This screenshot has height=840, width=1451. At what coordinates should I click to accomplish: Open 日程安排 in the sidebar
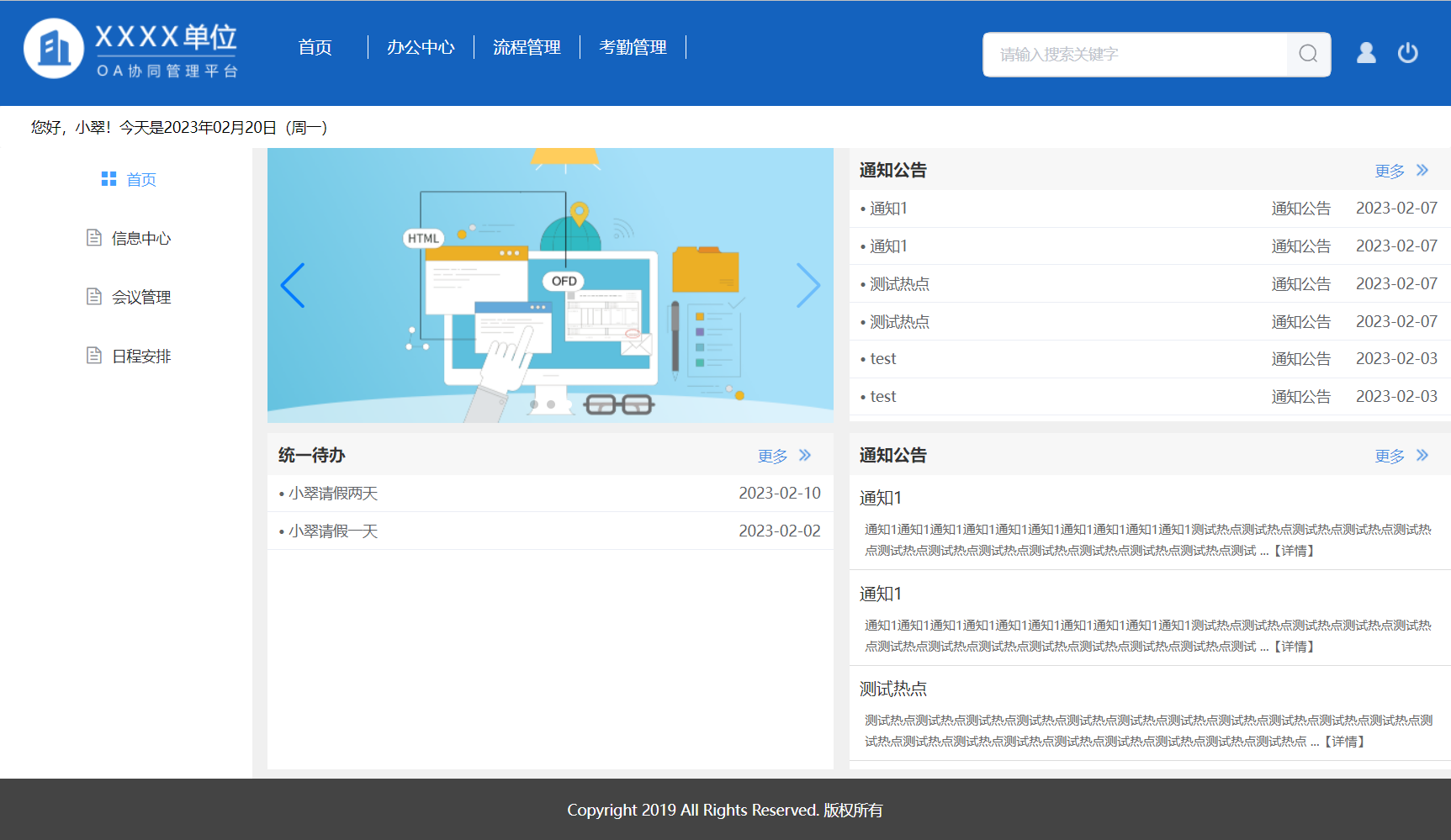click(140, 357)
